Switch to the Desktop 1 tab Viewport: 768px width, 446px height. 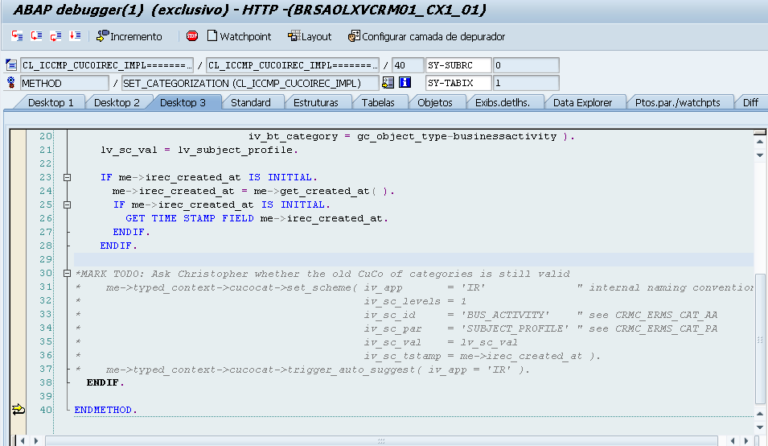click(50, 102)
